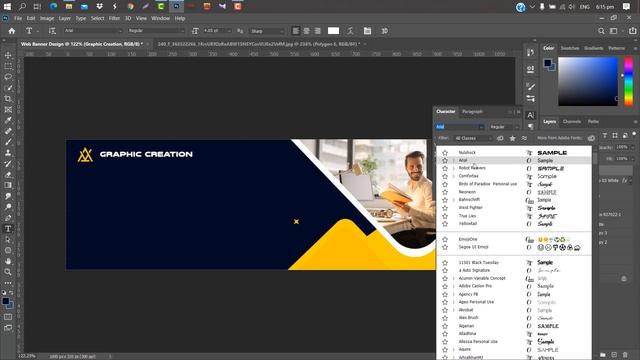
Task: Choose the West Fighter font
Action: 470,208
